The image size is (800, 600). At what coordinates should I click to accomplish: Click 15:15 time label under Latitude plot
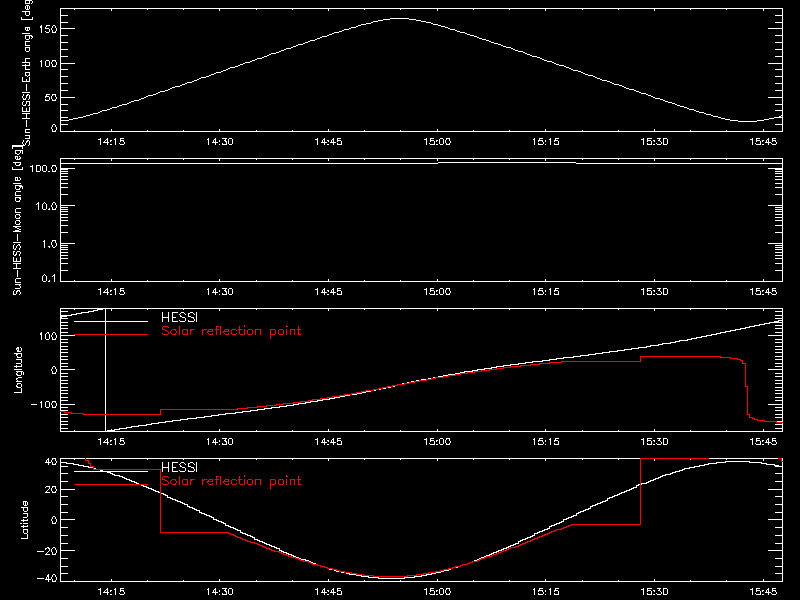tap(546, 591)
